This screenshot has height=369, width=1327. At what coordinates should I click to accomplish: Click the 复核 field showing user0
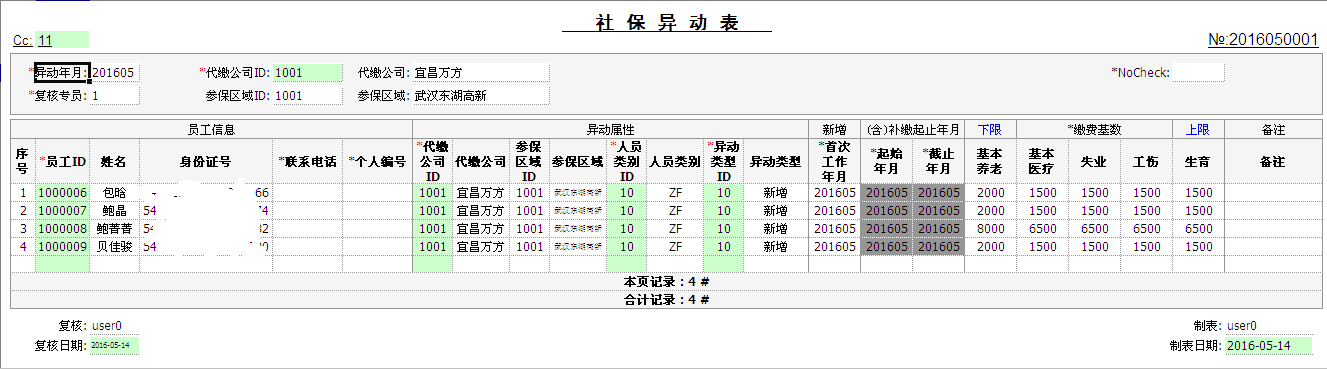(115, 325)
